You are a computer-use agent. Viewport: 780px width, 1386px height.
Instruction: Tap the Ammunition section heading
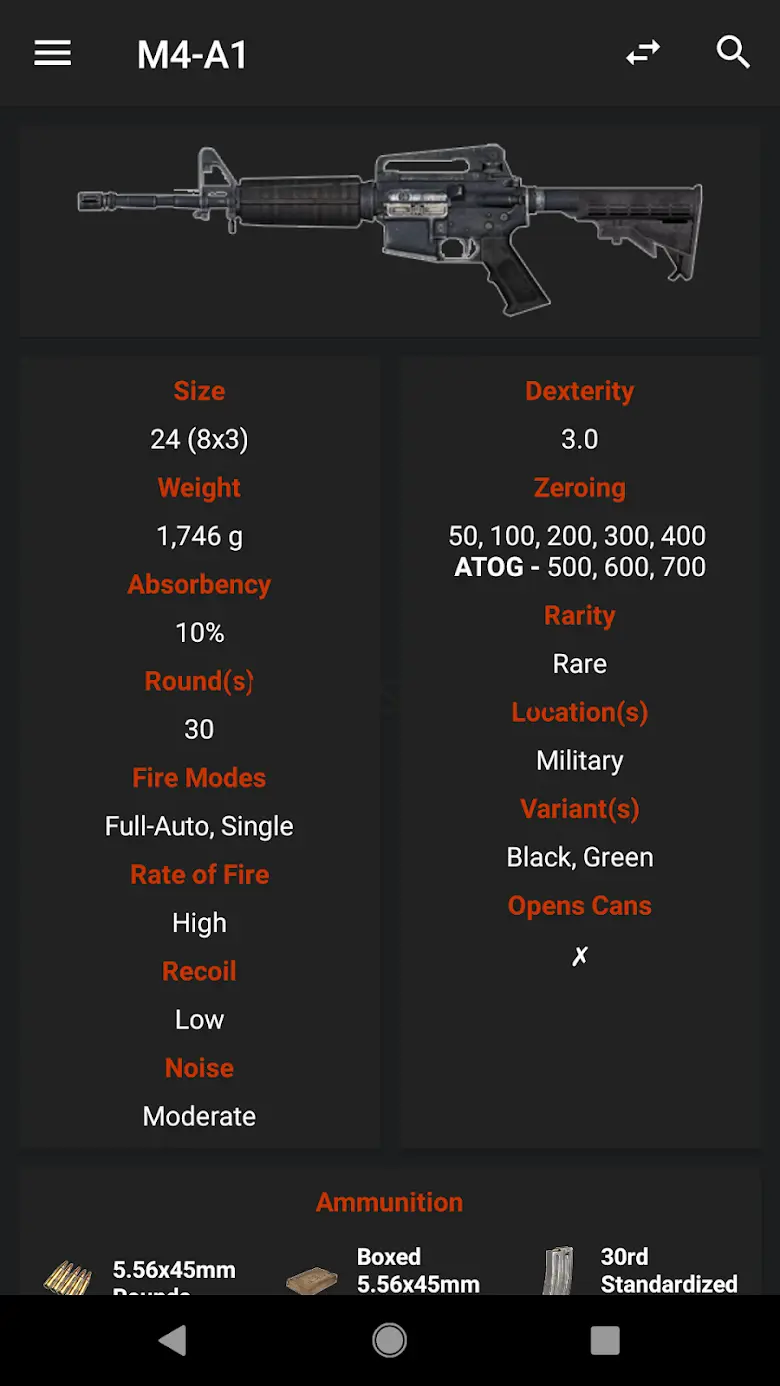tap(389, 1202)
